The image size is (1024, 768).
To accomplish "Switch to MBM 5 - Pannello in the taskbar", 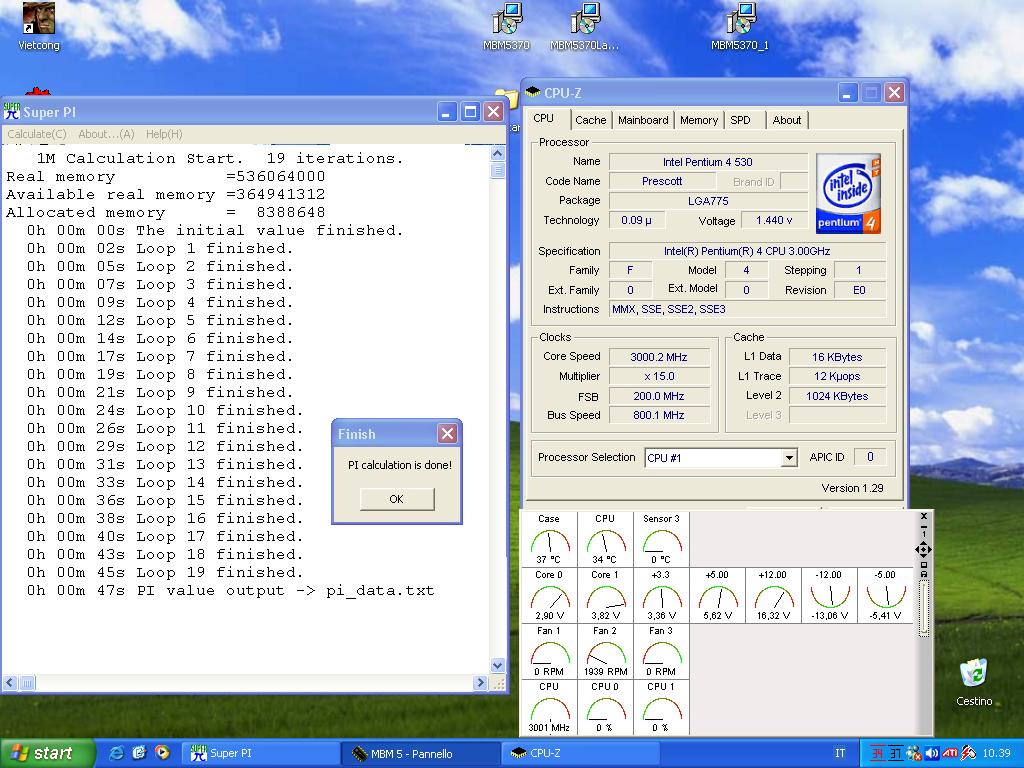I will click(x=421, y=753).
